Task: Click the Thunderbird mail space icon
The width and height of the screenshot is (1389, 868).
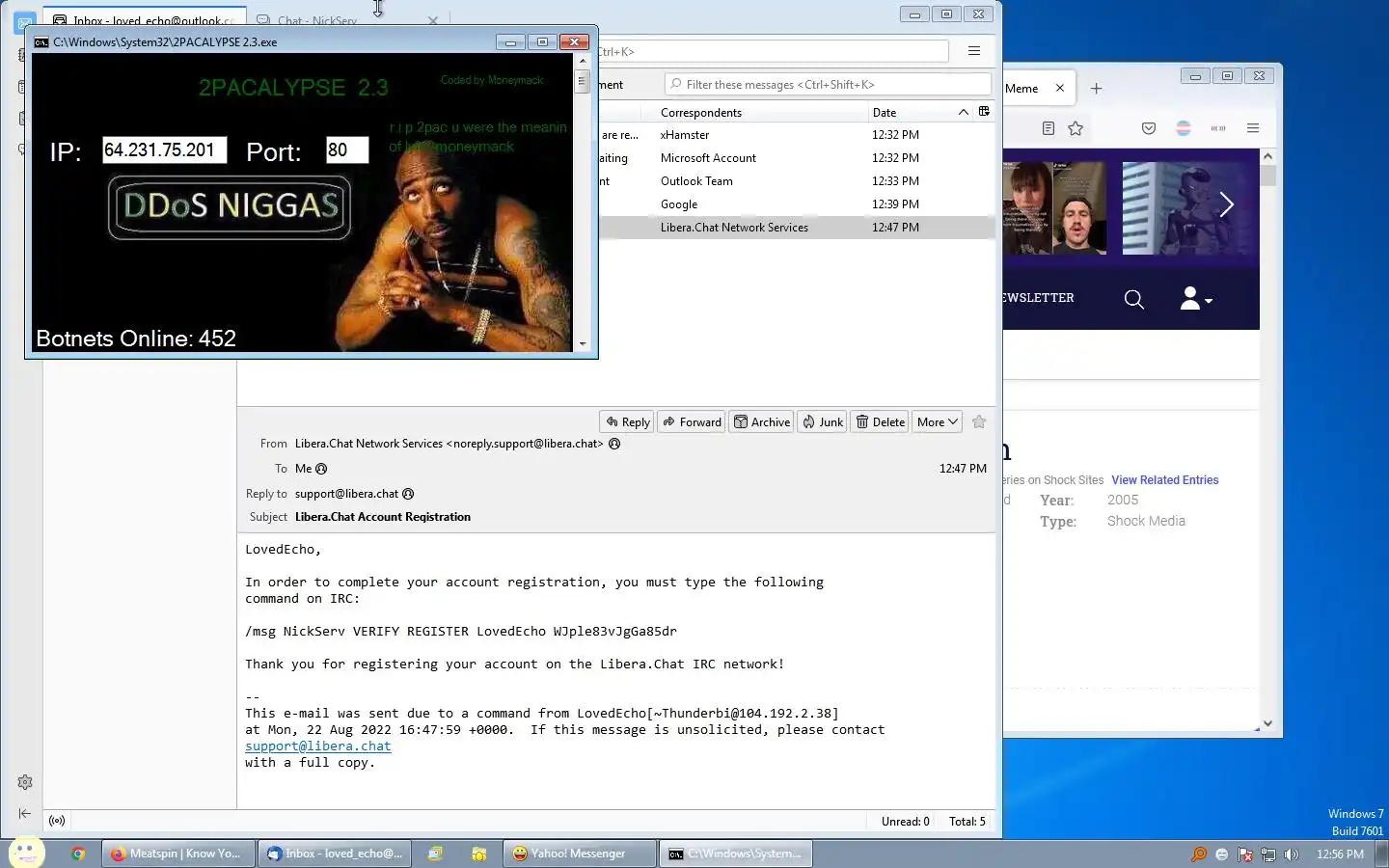Action: [x=25, y=21]
